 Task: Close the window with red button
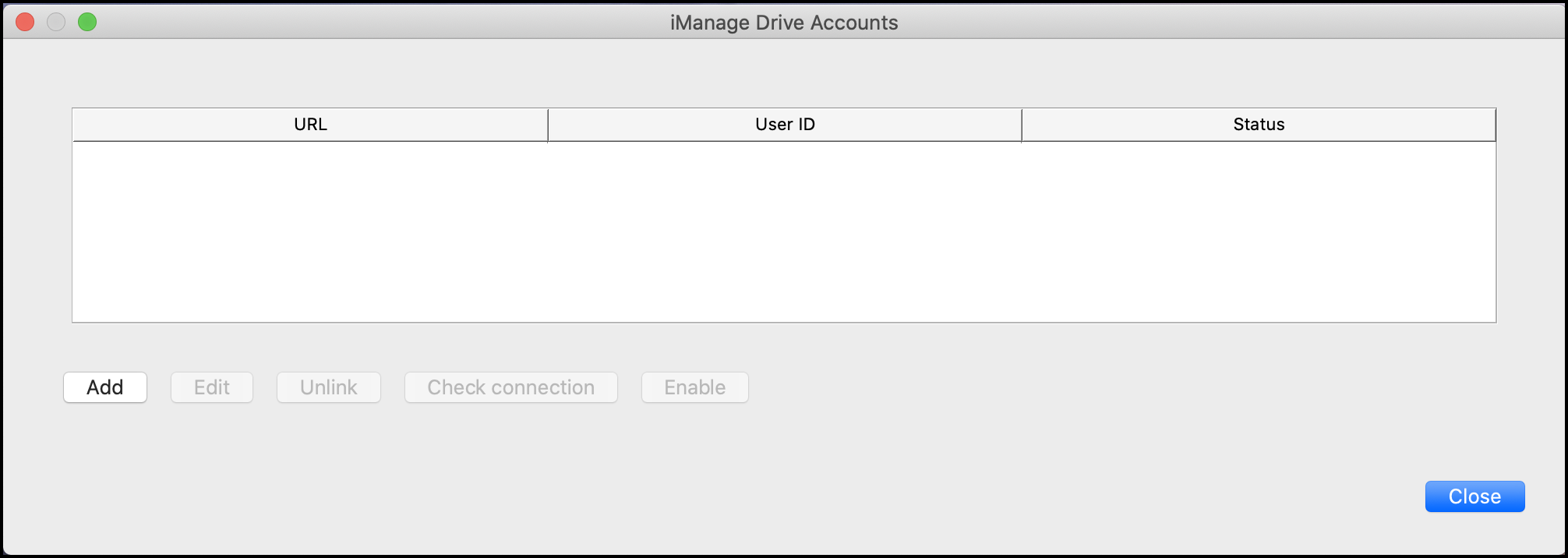pyautogui.click(x=25, y=22)
